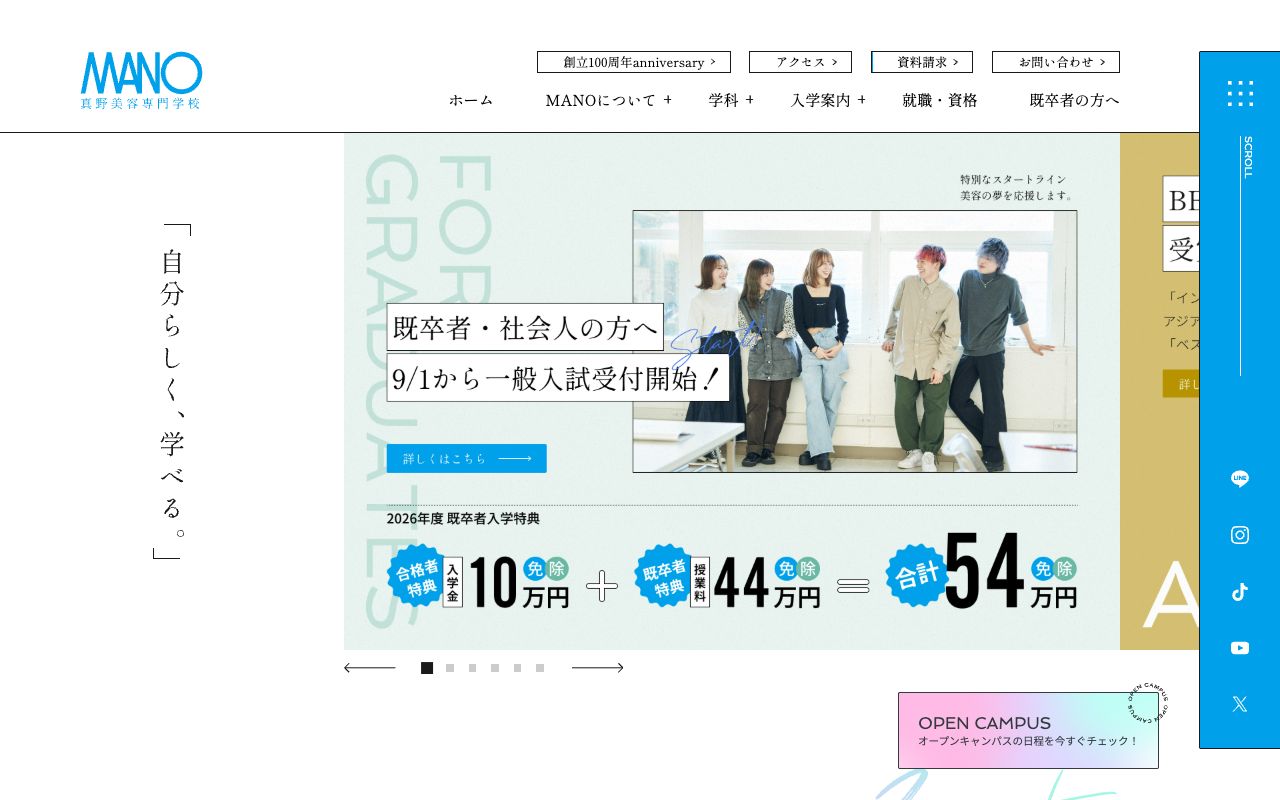
Task: Click the お問い合わせ button
Action: [1056, 62]
